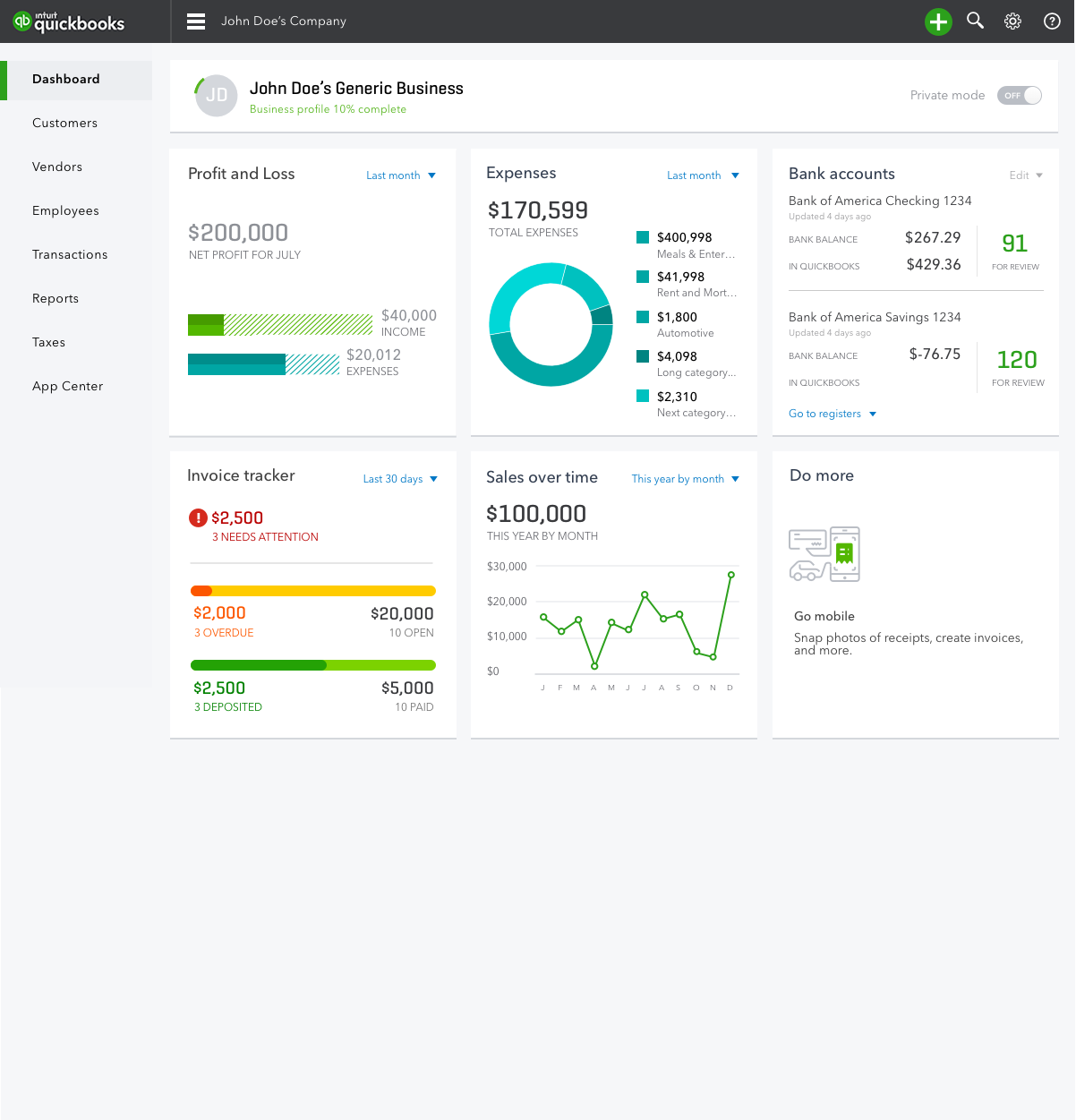The image size is (1076, 1120).
Task: Open the search magnifier icon
Action: (976, 21)
